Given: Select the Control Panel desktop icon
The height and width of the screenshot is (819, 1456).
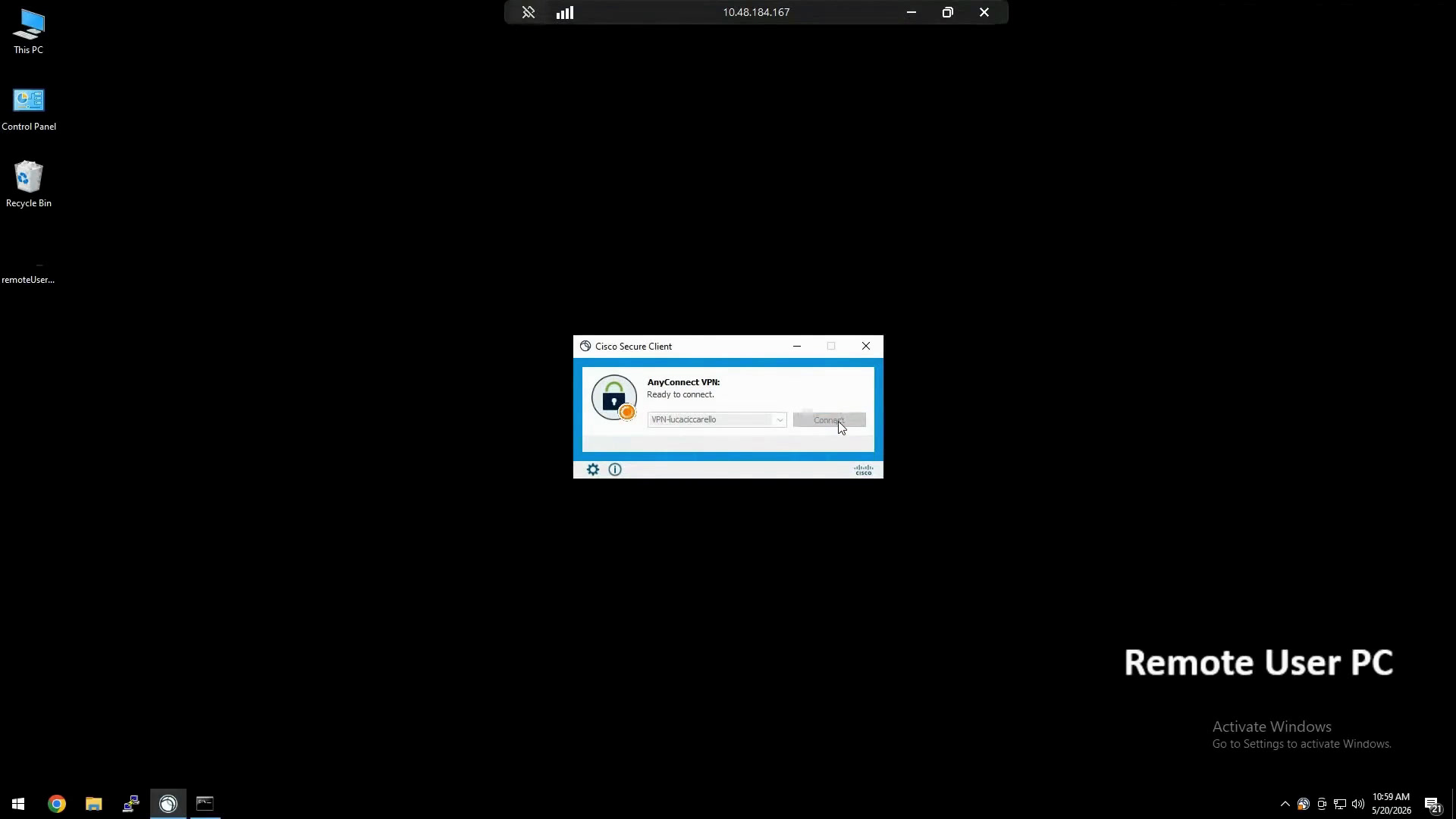Looking at the screenshot, I should pos(29,109).
